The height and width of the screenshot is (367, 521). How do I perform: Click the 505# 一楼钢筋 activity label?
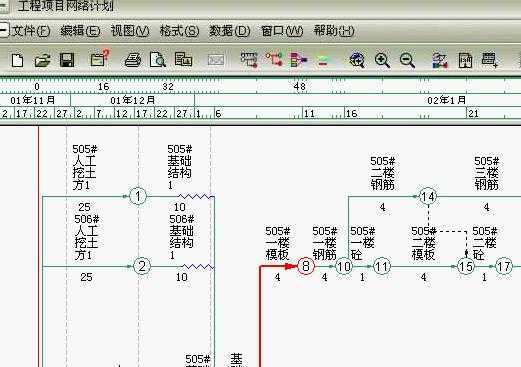point(325,243)
